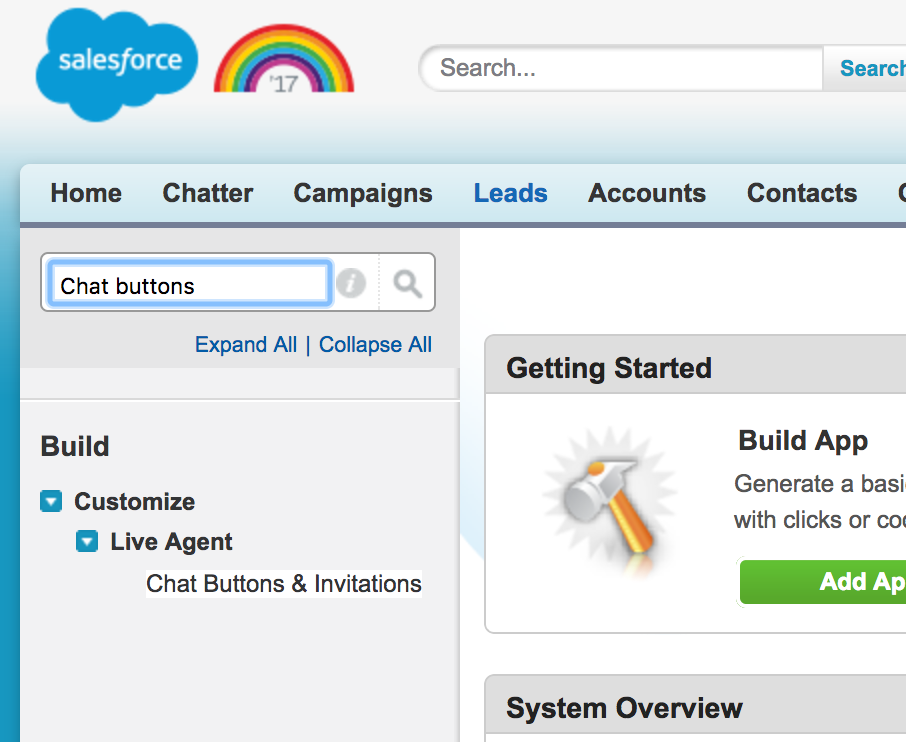Click the Quick Find info icon

351,282
